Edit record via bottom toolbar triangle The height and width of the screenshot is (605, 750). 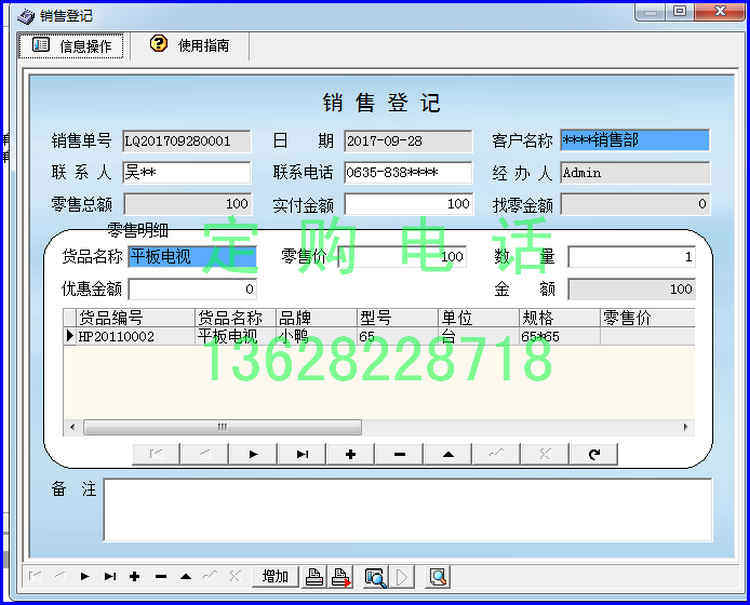coord(186,576)
